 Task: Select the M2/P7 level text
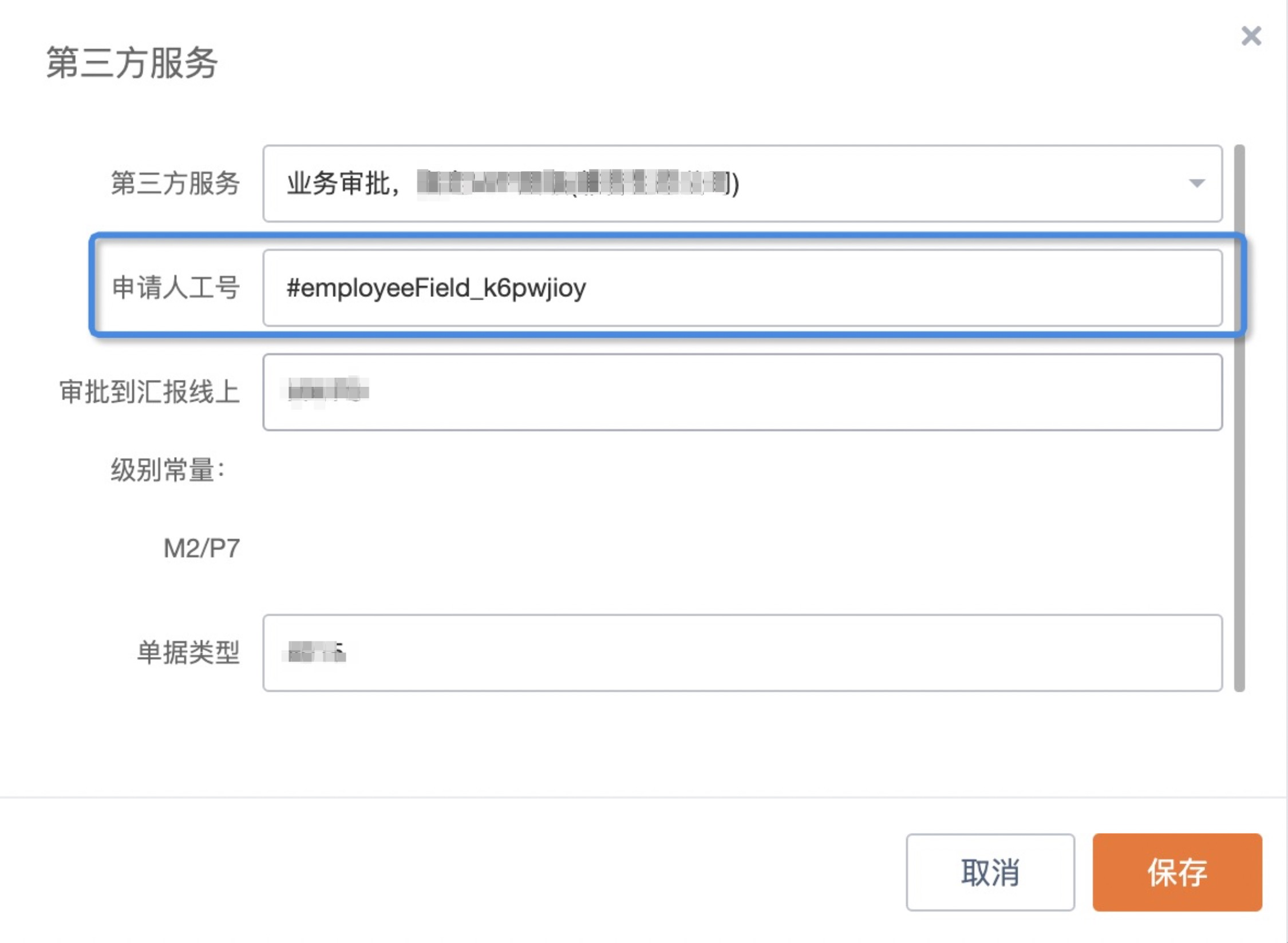click(x=202, y=548)
